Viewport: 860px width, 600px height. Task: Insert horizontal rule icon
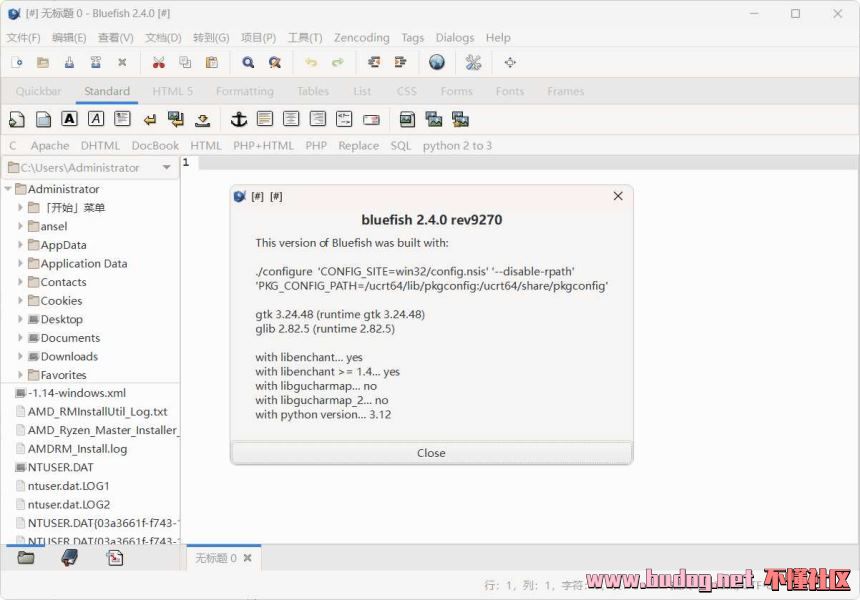pos(265,119)
